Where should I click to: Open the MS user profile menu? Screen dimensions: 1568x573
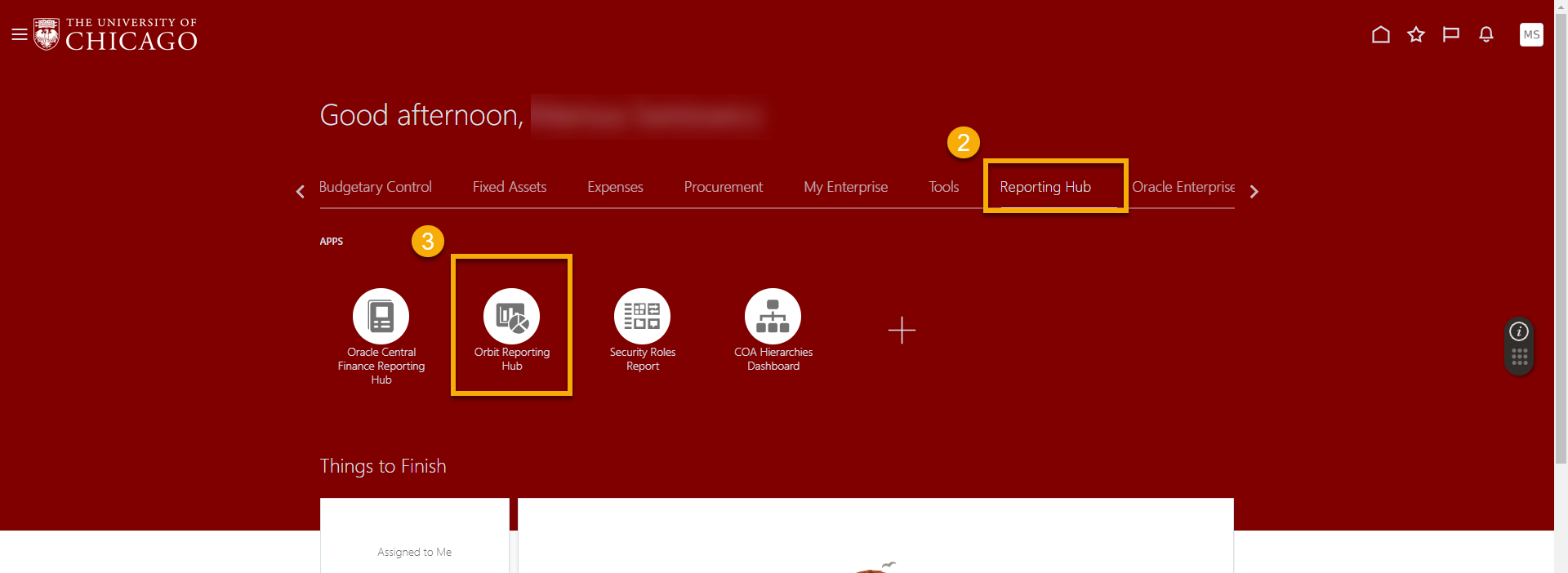pyautogui.click(x=1531, y=34)
